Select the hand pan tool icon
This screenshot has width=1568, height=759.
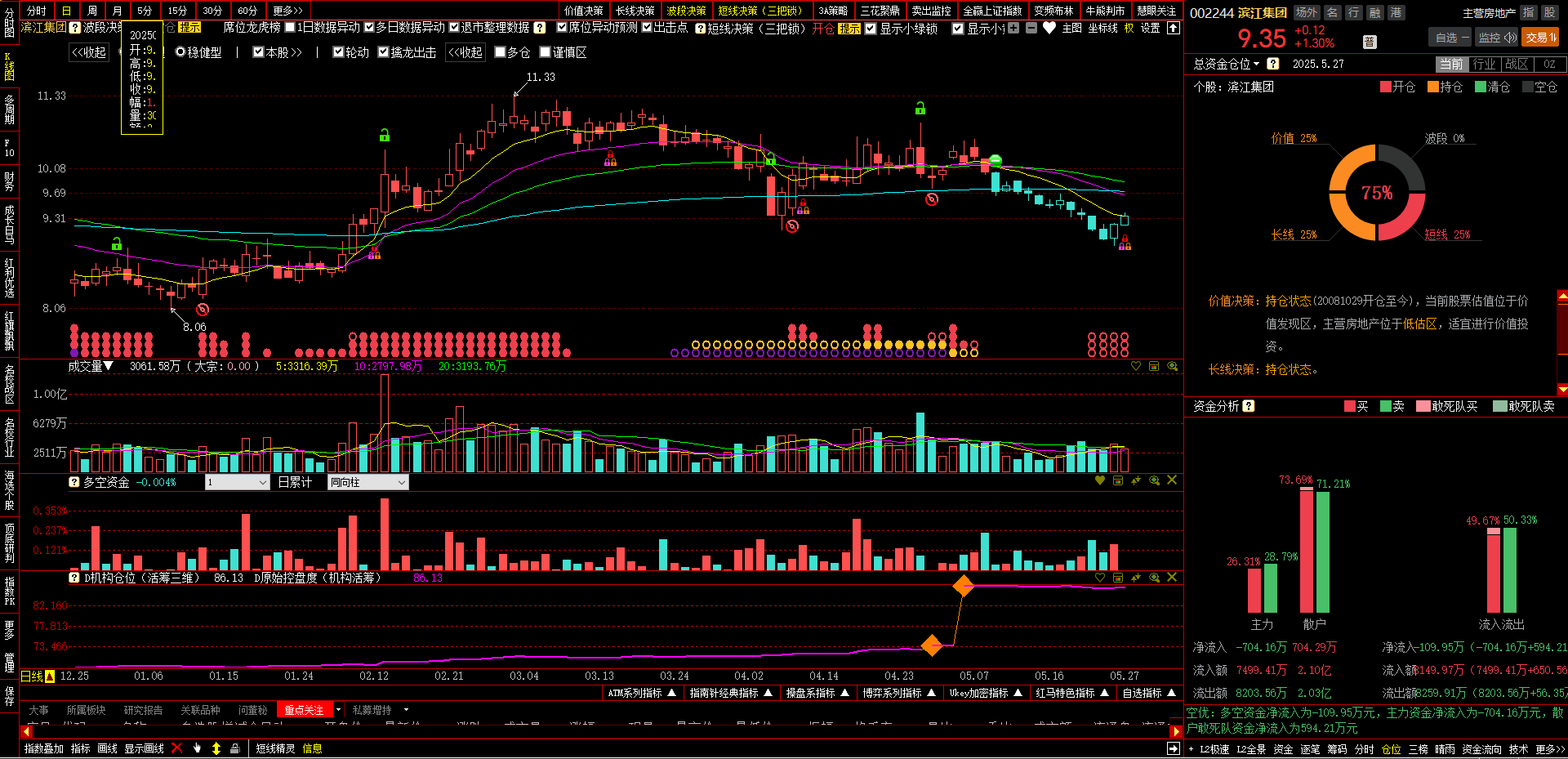click(x=197, y=748)
